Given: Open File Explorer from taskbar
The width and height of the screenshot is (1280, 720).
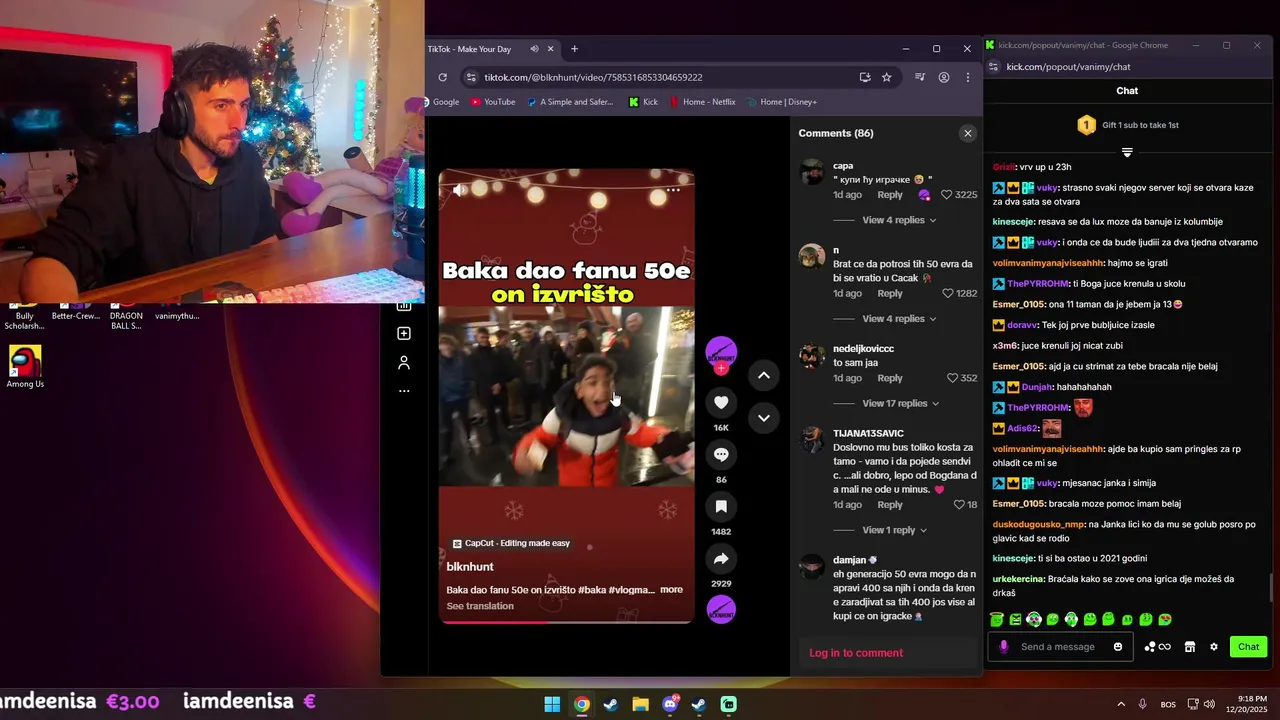Looking at the screenshot, I should 640,704.
